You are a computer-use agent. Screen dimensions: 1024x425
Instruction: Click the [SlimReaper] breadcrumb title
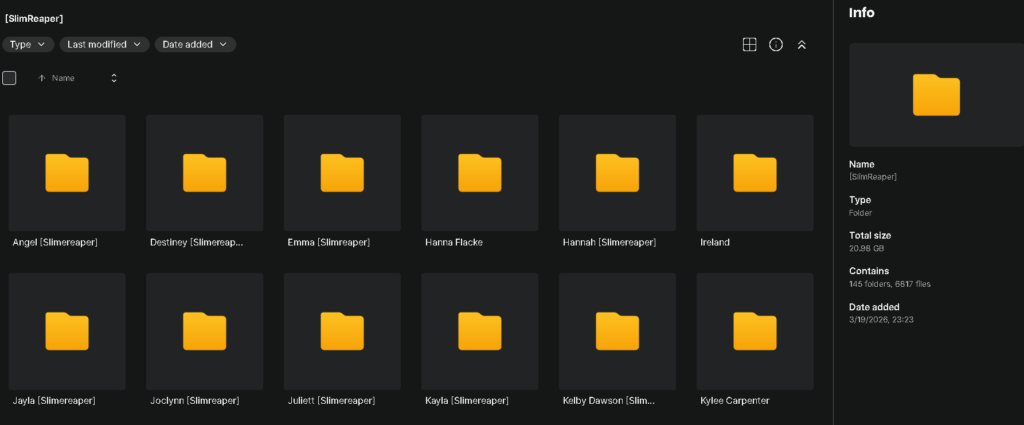coord(33,19)
